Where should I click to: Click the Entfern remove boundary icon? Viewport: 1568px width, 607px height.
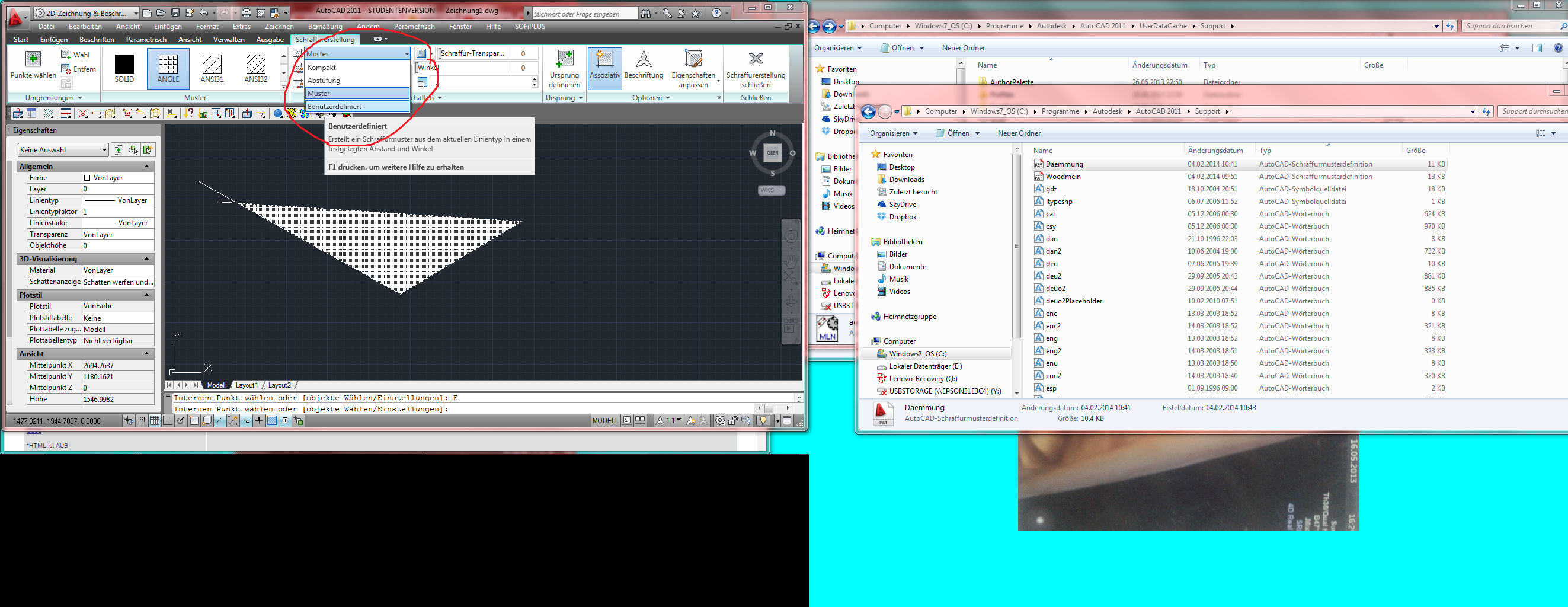click(x=66, y=69)
